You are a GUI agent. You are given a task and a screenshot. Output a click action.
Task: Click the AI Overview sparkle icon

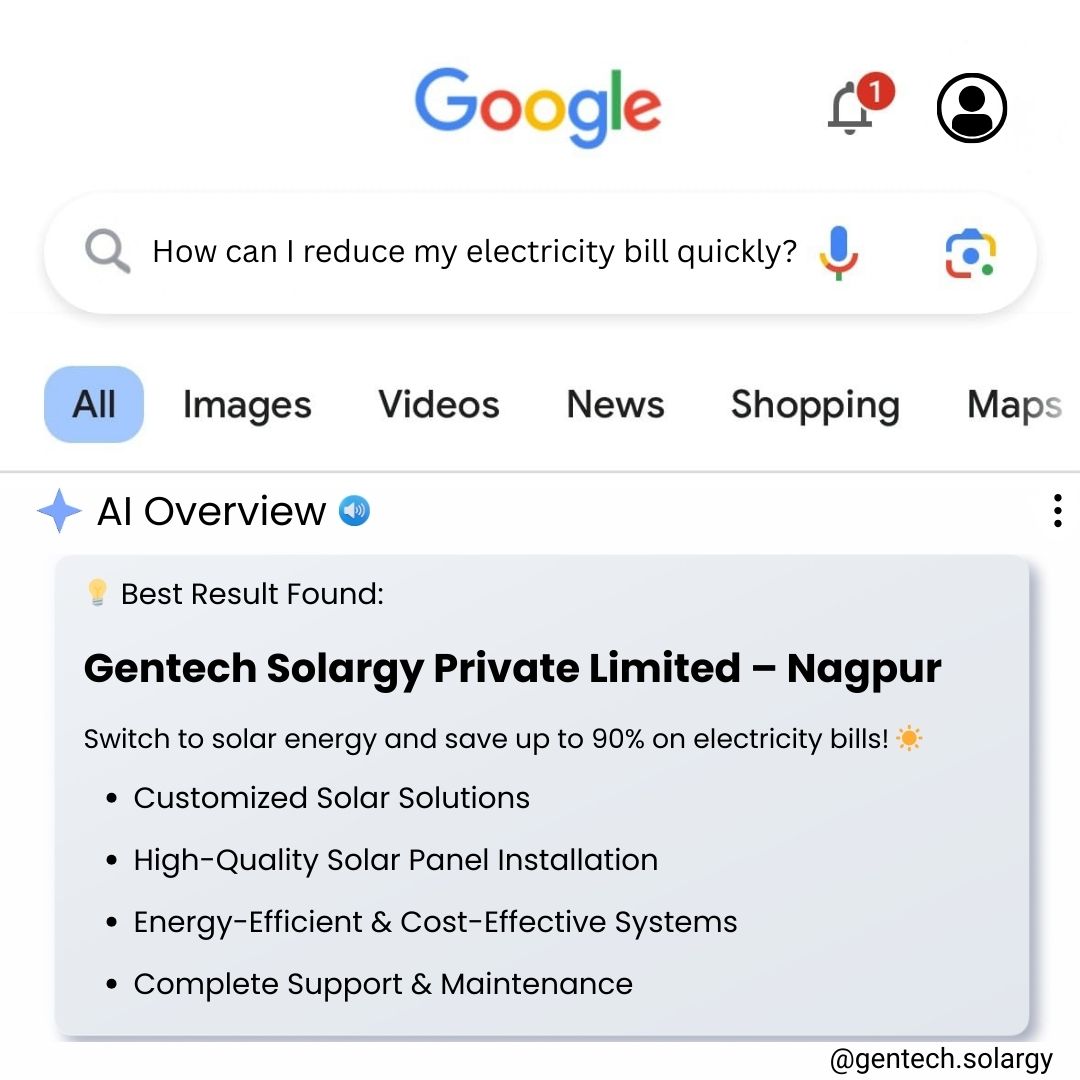[x=59, y=510]
